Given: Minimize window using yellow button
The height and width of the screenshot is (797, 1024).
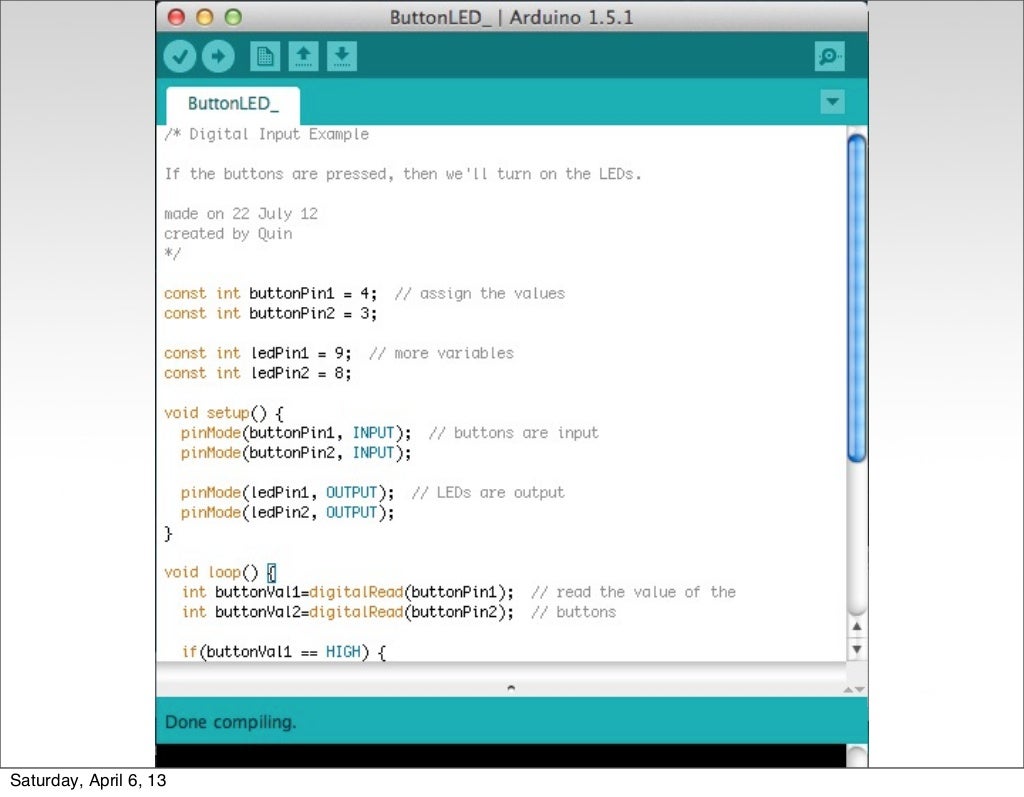Looking at the screenshot, I should 205,17.
